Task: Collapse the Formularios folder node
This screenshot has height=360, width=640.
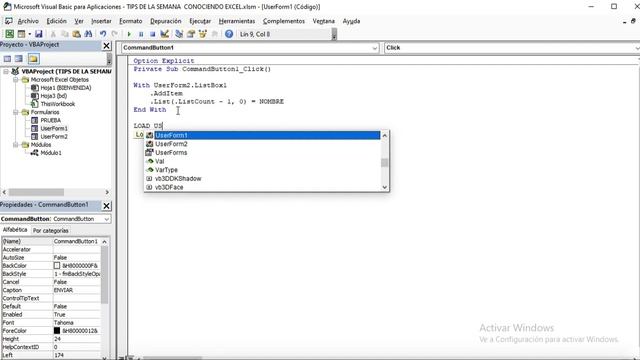Action: point(16,112)
